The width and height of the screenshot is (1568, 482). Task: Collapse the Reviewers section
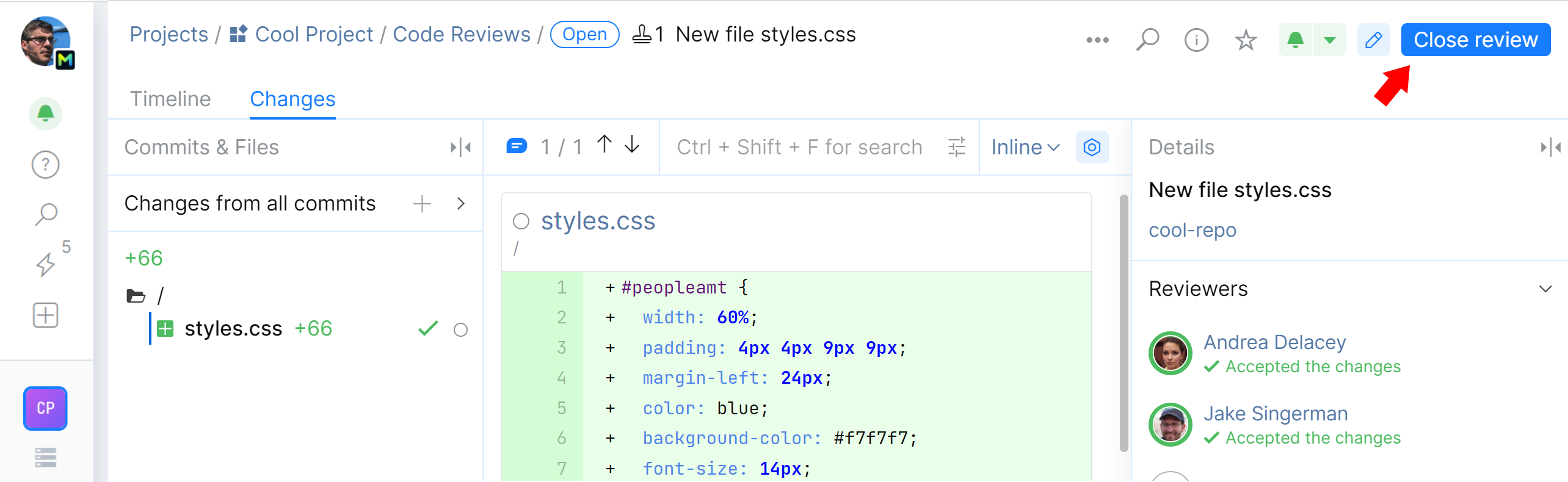click(x=1545, y=289)
